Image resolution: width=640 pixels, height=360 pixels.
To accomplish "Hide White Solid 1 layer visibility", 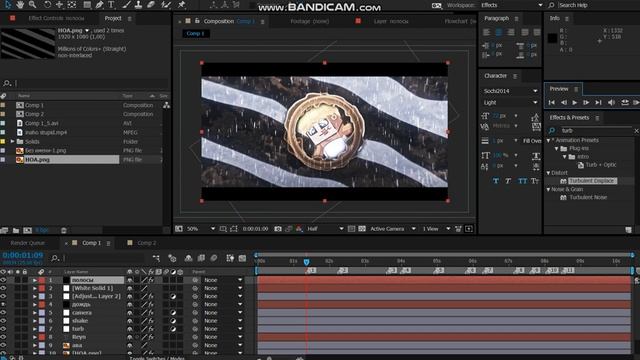I will click(3, 288).
